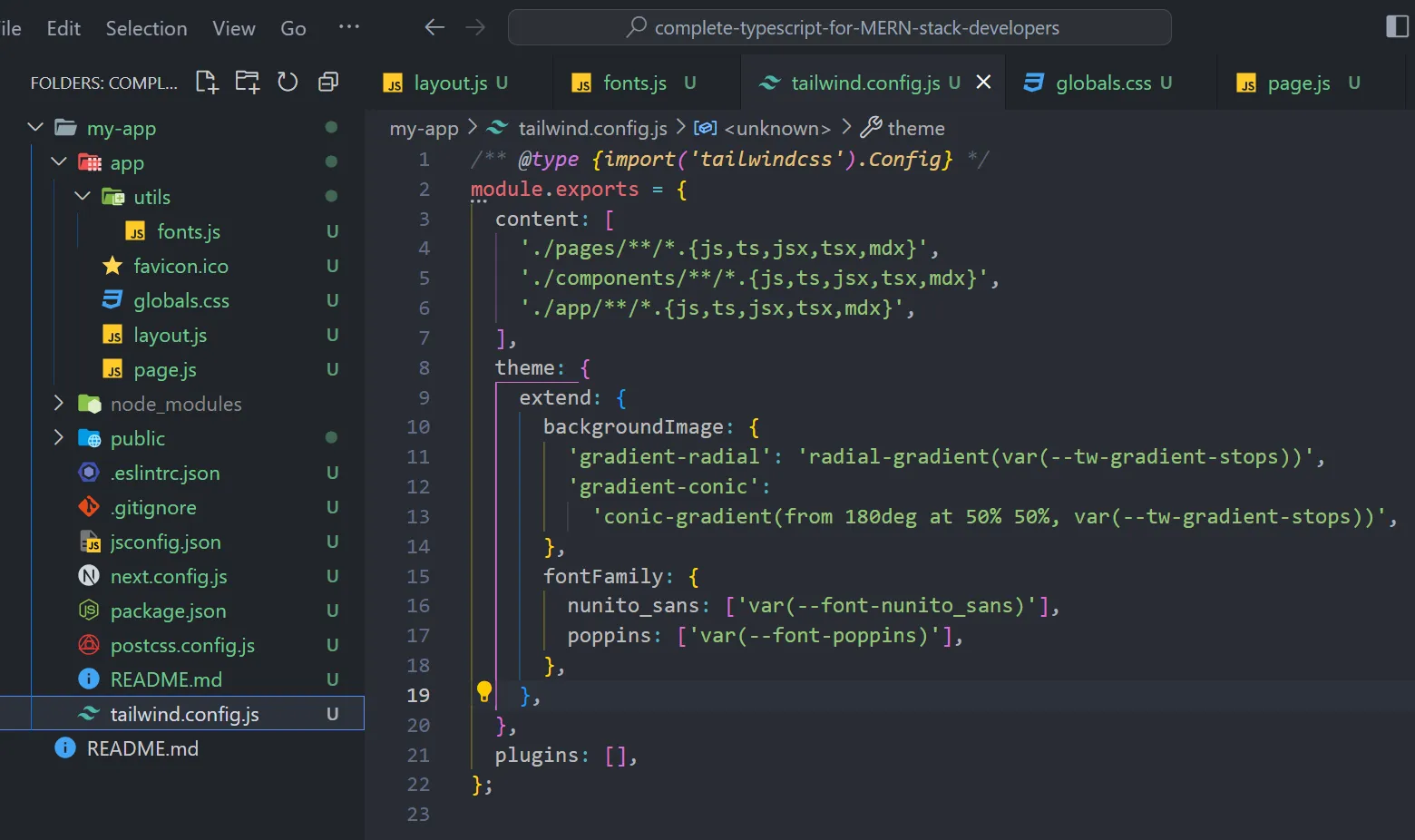Switch to the layout.js tab
1415x840 pixels.
[x=450, y=83]
